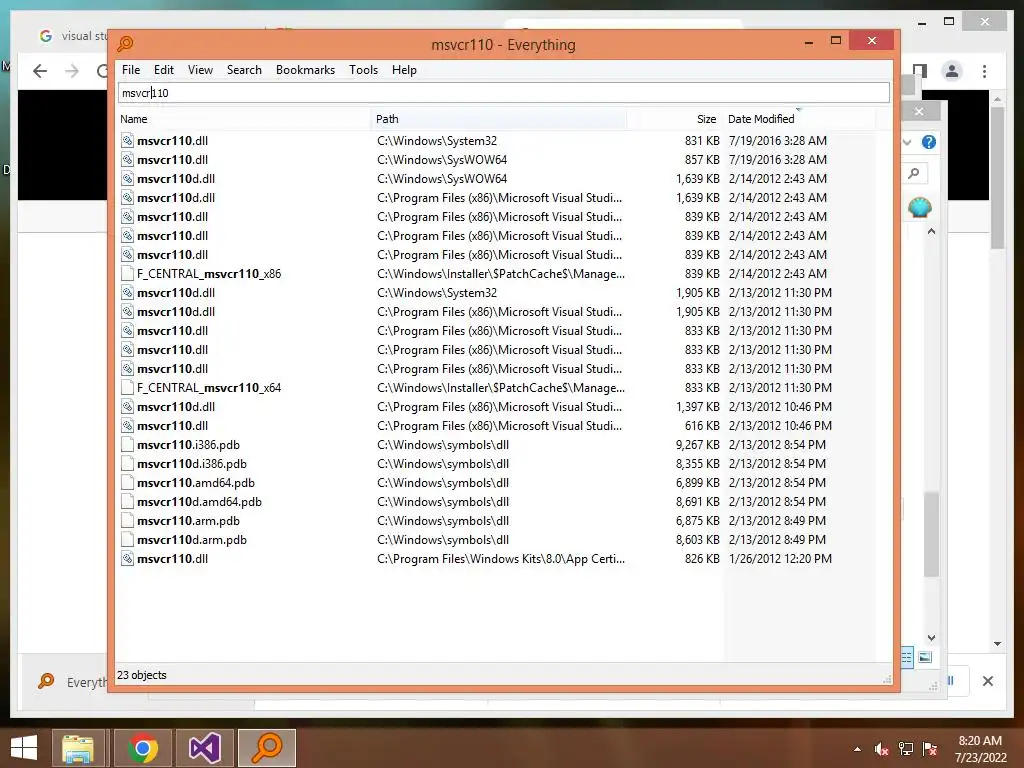Select F_CENTRAL_msvcr110_x86 file icon
The image size is (1024, 768).
point(127,274)
